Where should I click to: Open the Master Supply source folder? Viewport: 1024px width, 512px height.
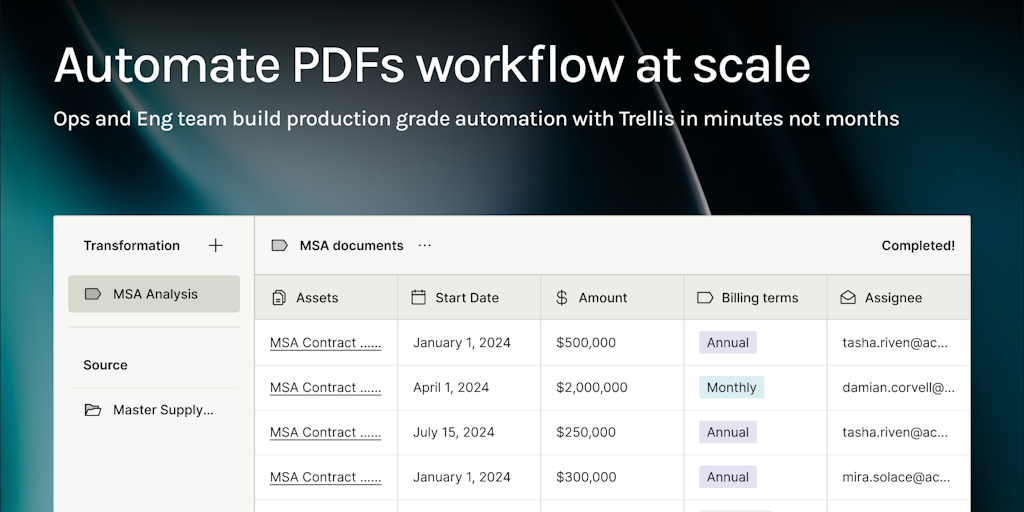162,410
